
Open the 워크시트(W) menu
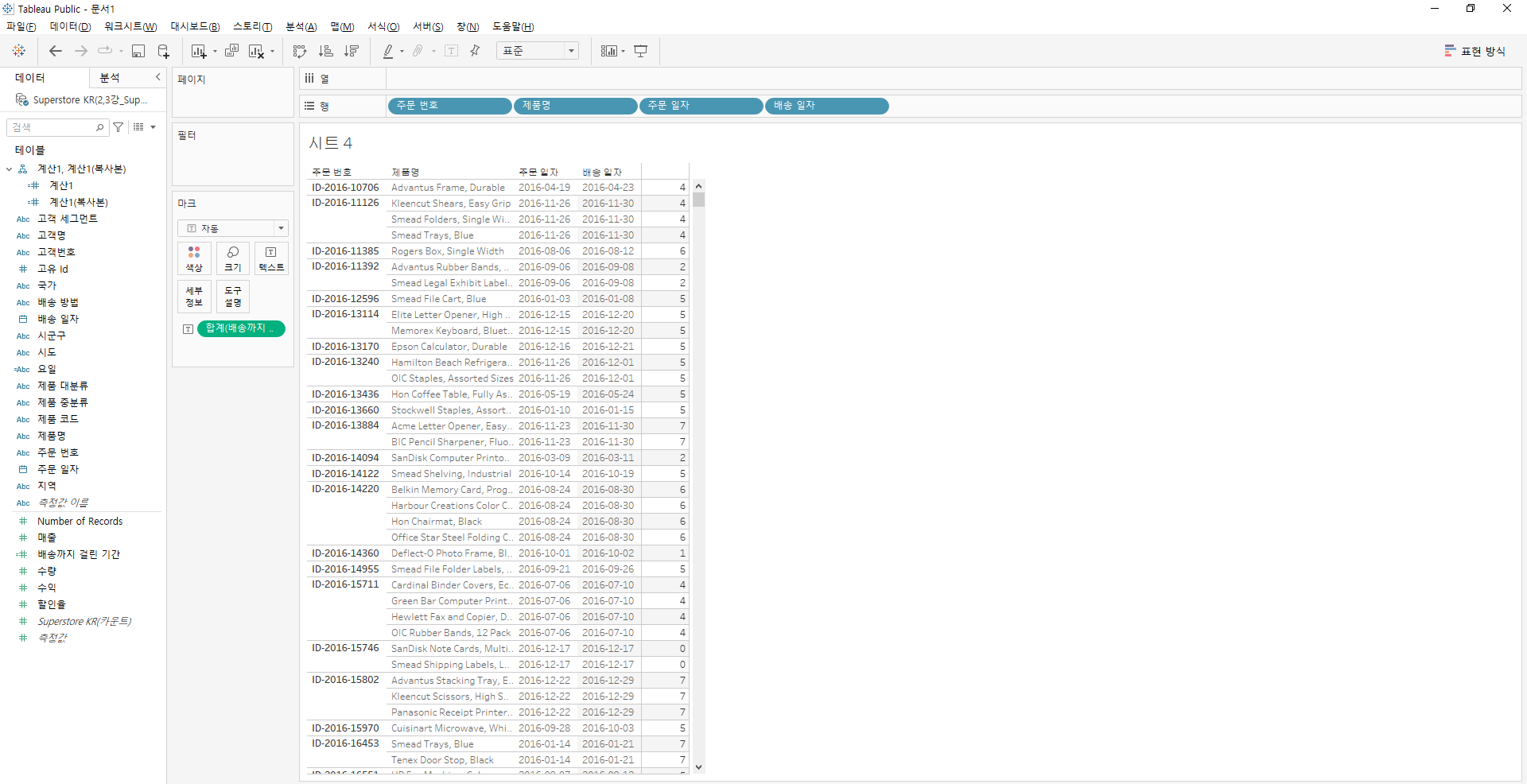(x=130, y=27)
